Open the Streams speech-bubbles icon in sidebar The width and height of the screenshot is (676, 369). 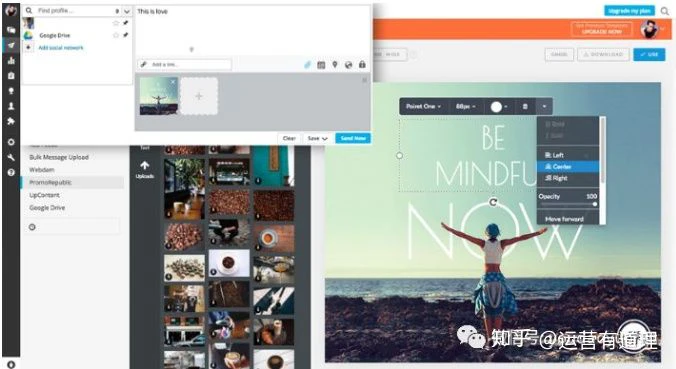point(11,30)
